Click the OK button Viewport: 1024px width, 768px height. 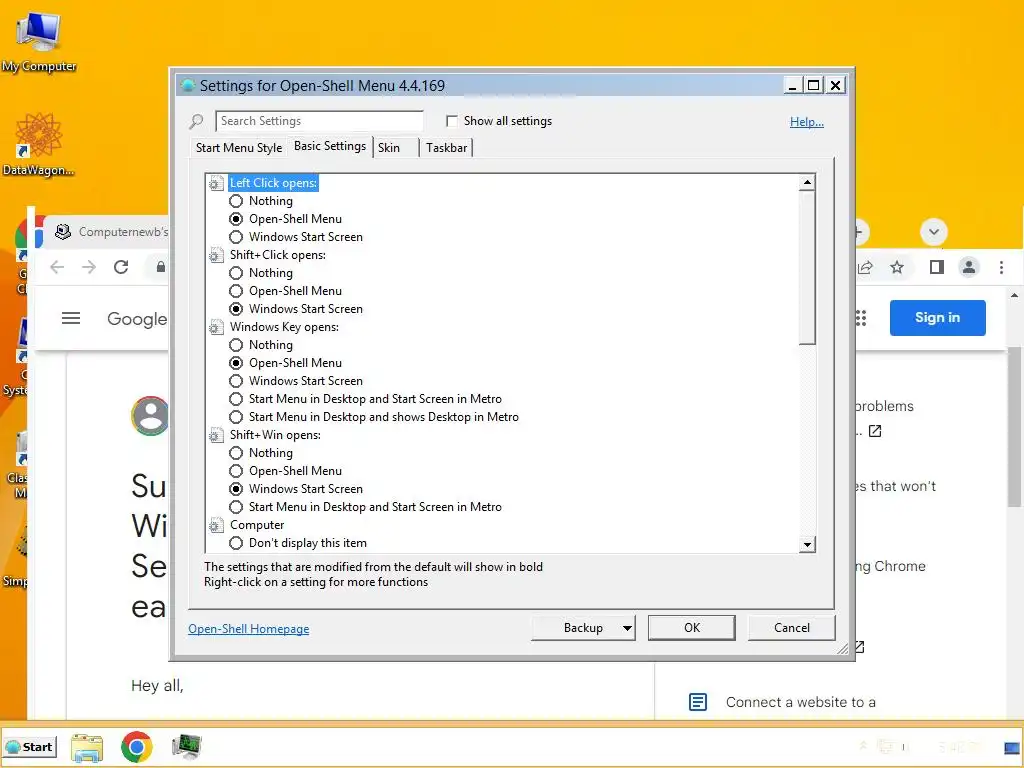[692, 628]
